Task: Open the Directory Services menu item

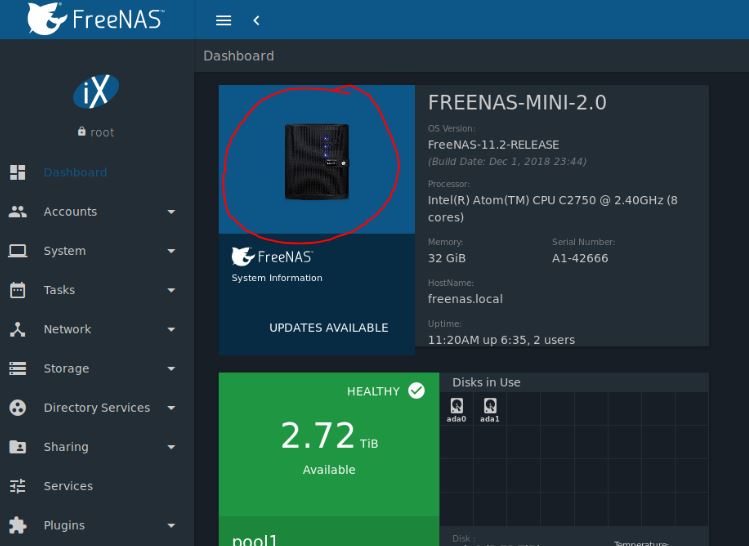Action: [x=97, y=407]
